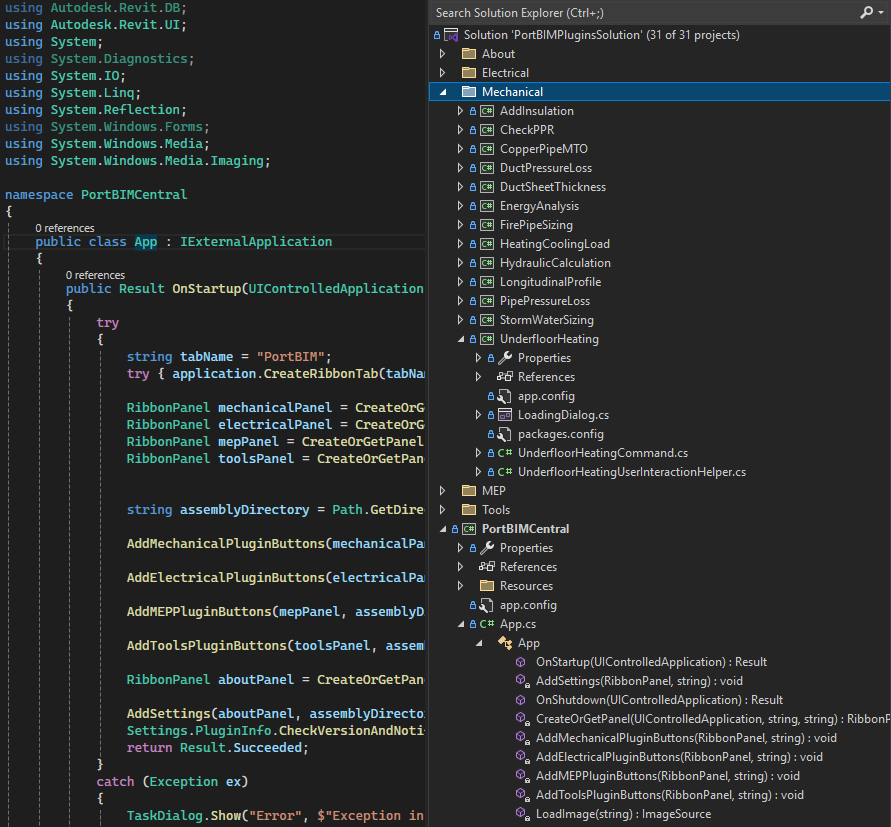Expand the Resources folder
The height and width of the screenshot is (827, 891).
pos(460,586)
